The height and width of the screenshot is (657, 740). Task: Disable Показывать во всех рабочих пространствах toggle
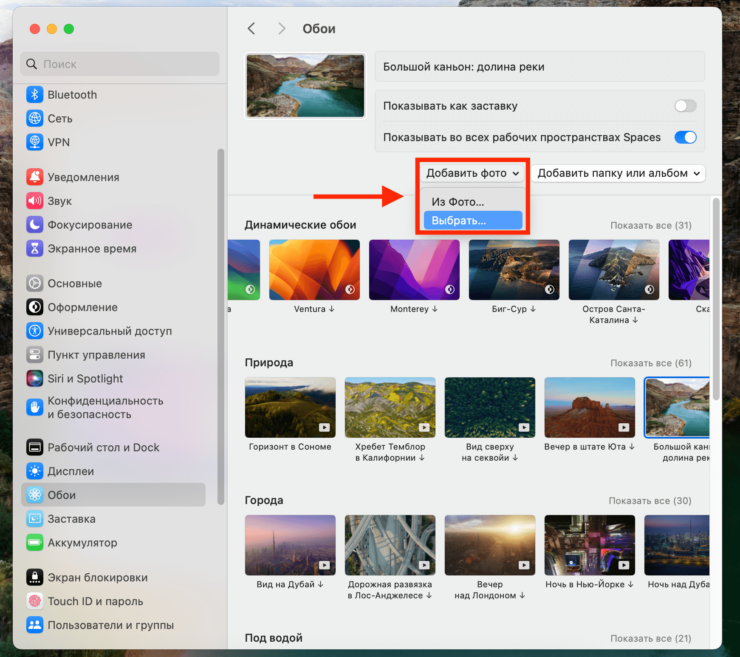(685, 137)
